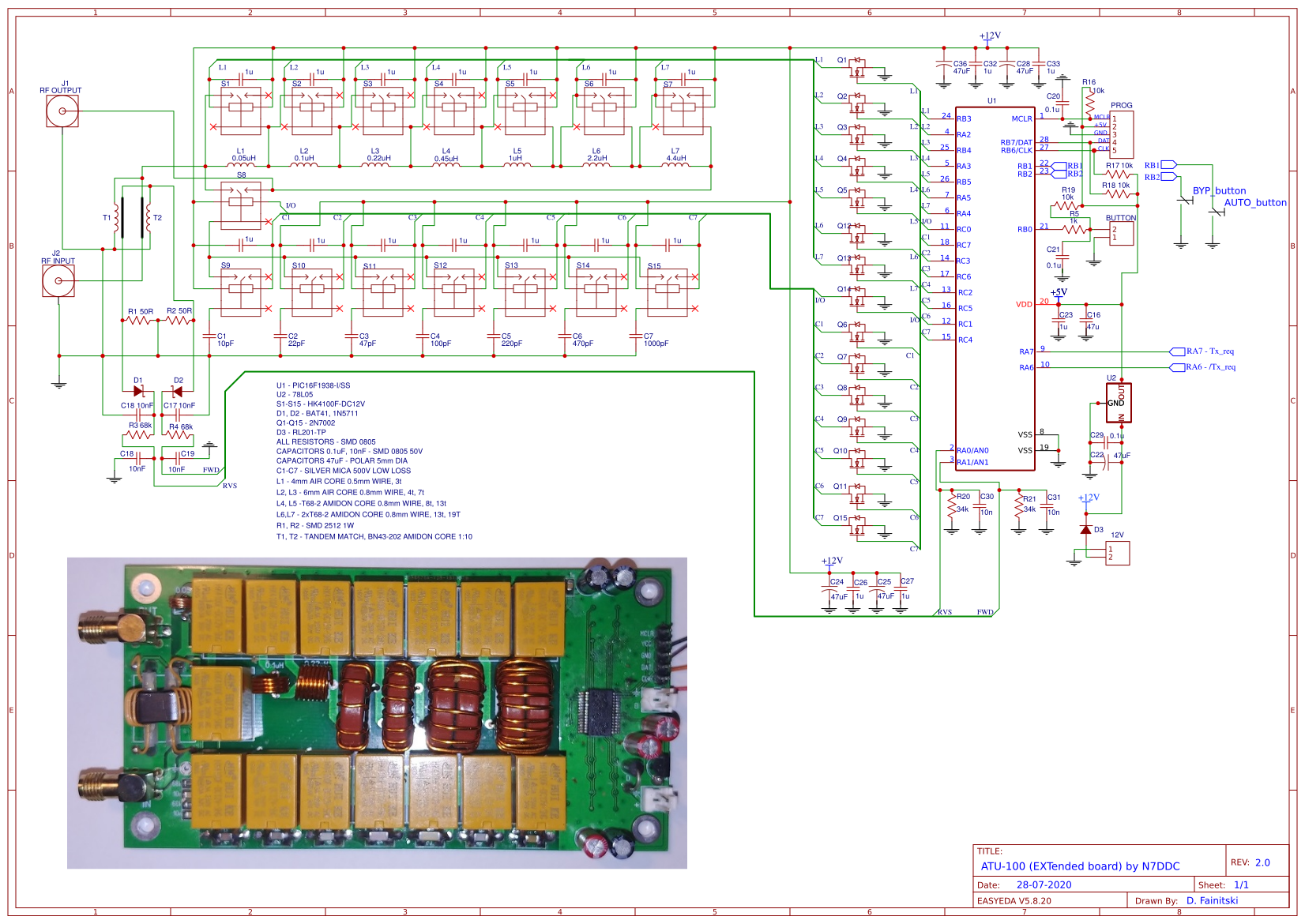The width and height of the screenshot is (1305, 924).
Task: Toggle the S8 bypass relay switch
Action: (241, 192)
